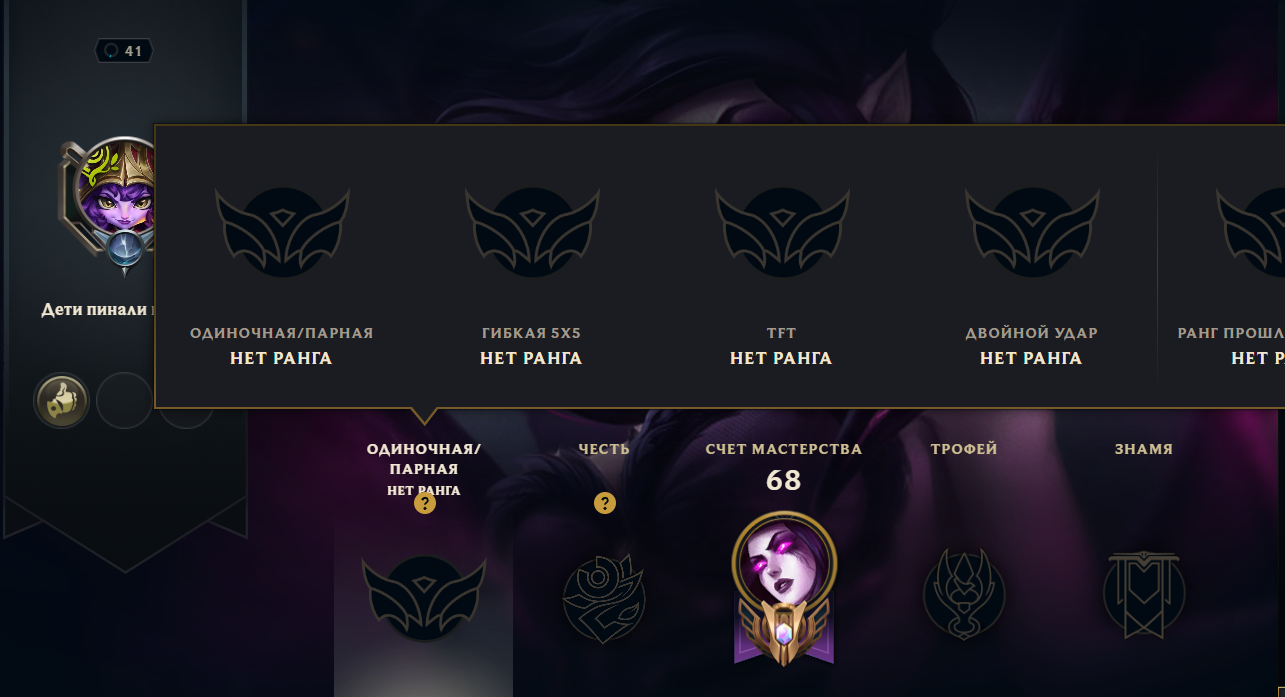This screenshot has width=1285, height=697.
Task: Click the unranked emblem below Одиночная/Парная heading
Action: 424,597
